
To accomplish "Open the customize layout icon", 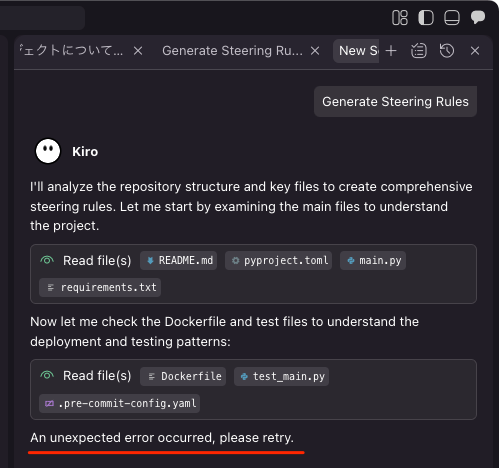I will point(400,17).
